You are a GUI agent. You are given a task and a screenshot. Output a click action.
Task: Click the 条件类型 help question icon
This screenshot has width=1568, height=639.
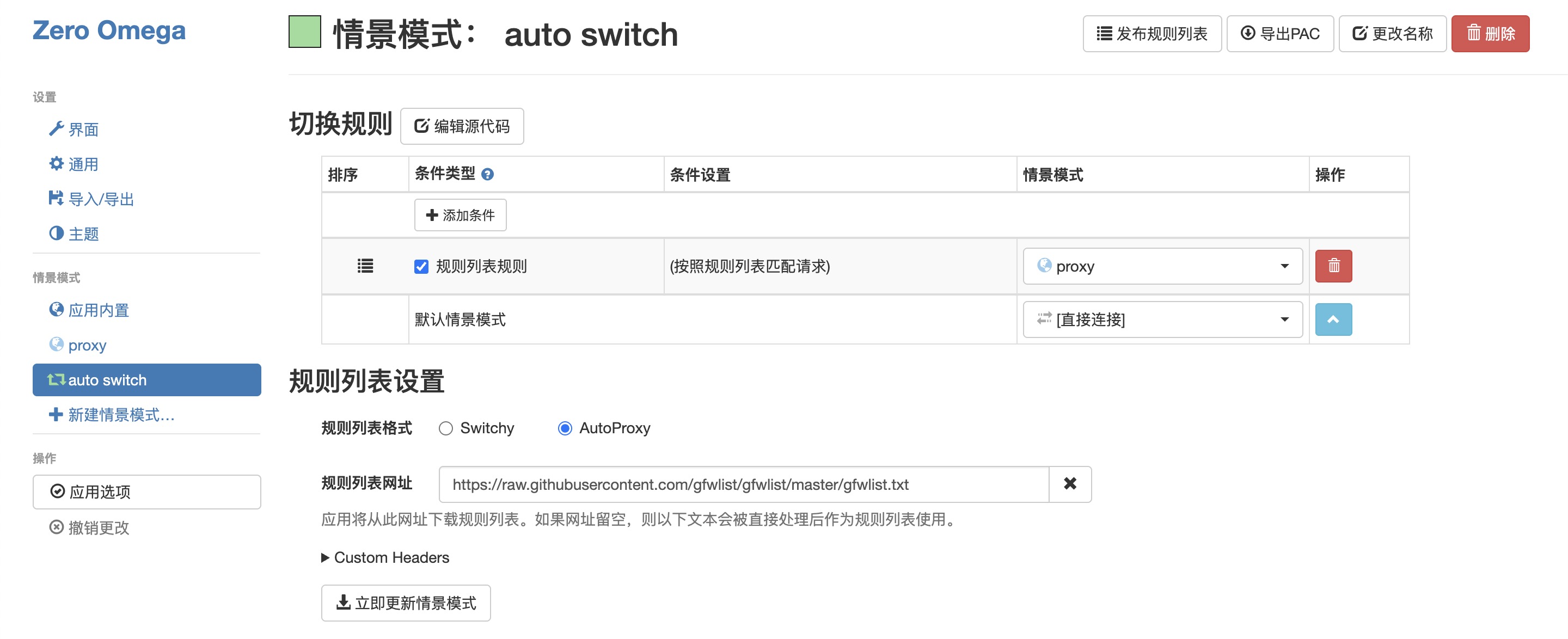pos(487,175)
